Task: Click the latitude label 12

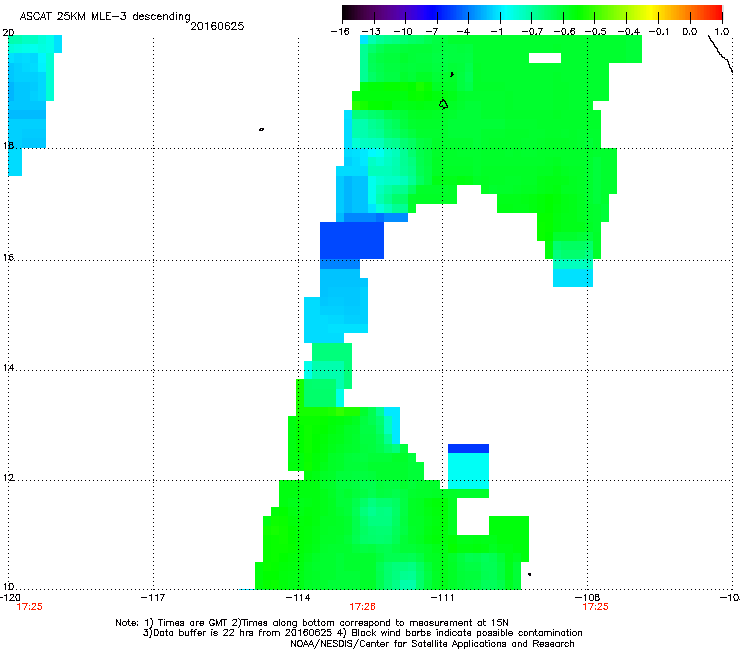Action: pyautogui.click(x=8, y=478)
